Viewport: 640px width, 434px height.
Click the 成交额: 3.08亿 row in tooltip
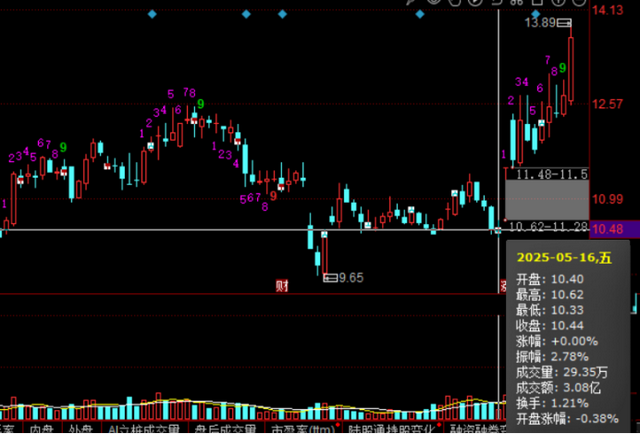click(559, 388)
